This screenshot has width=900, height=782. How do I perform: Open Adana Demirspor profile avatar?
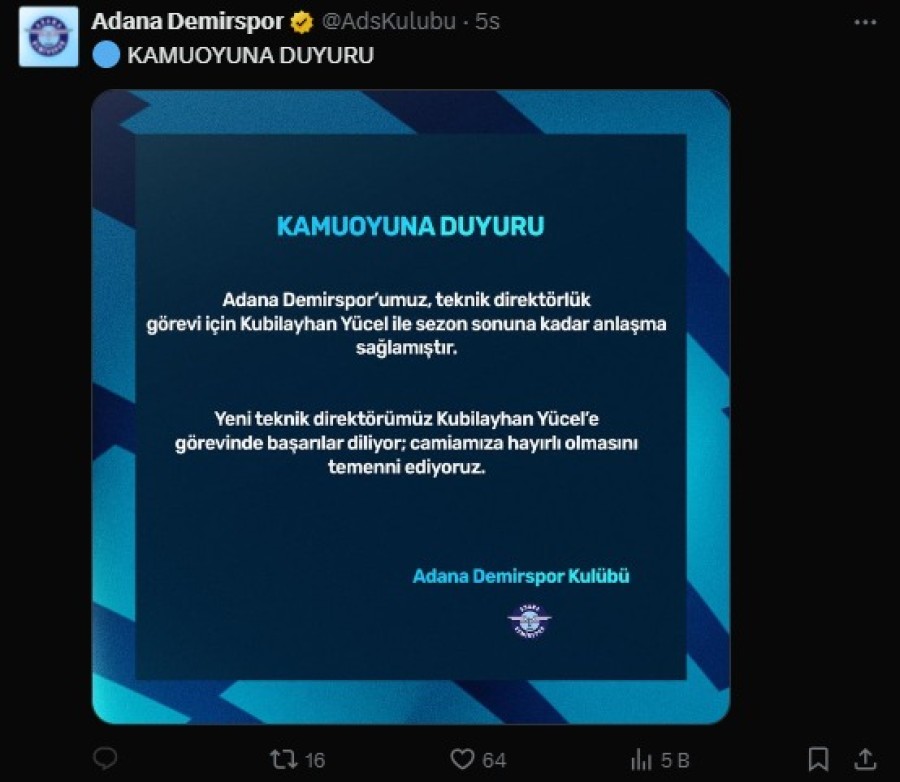[x=49, y=37]
